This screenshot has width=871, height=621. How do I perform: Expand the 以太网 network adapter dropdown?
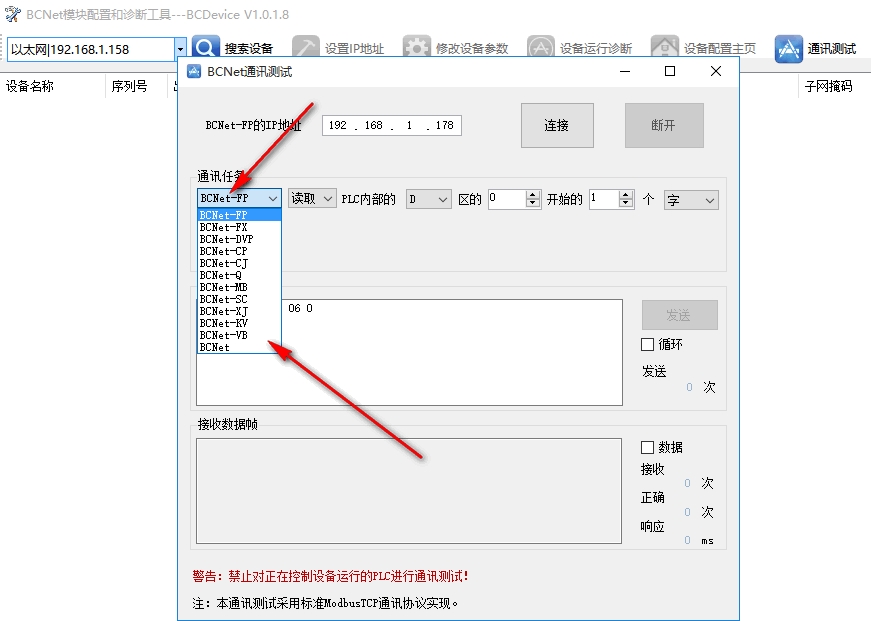click(x=180, y=49)
